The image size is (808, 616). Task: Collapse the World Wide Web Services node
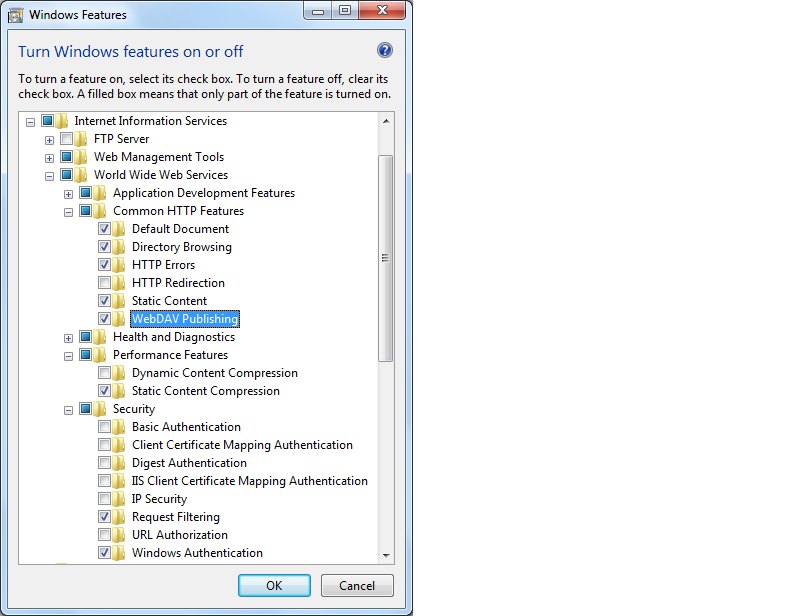pyautogui.click(x=49, y=176)
